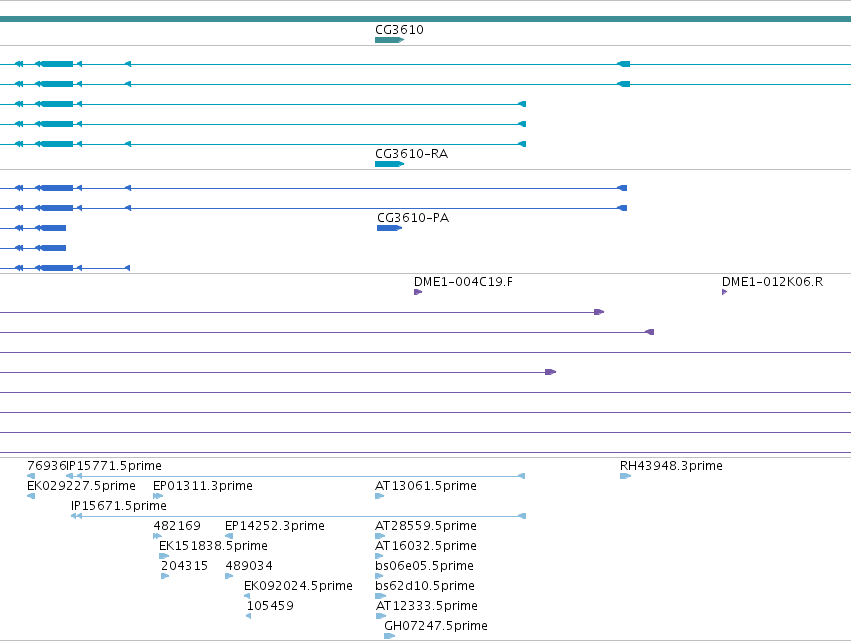Click the AT12333.5prime EST glyph
Image resolution: width=851 pixels, height=641 pixels.
(381, 616)
